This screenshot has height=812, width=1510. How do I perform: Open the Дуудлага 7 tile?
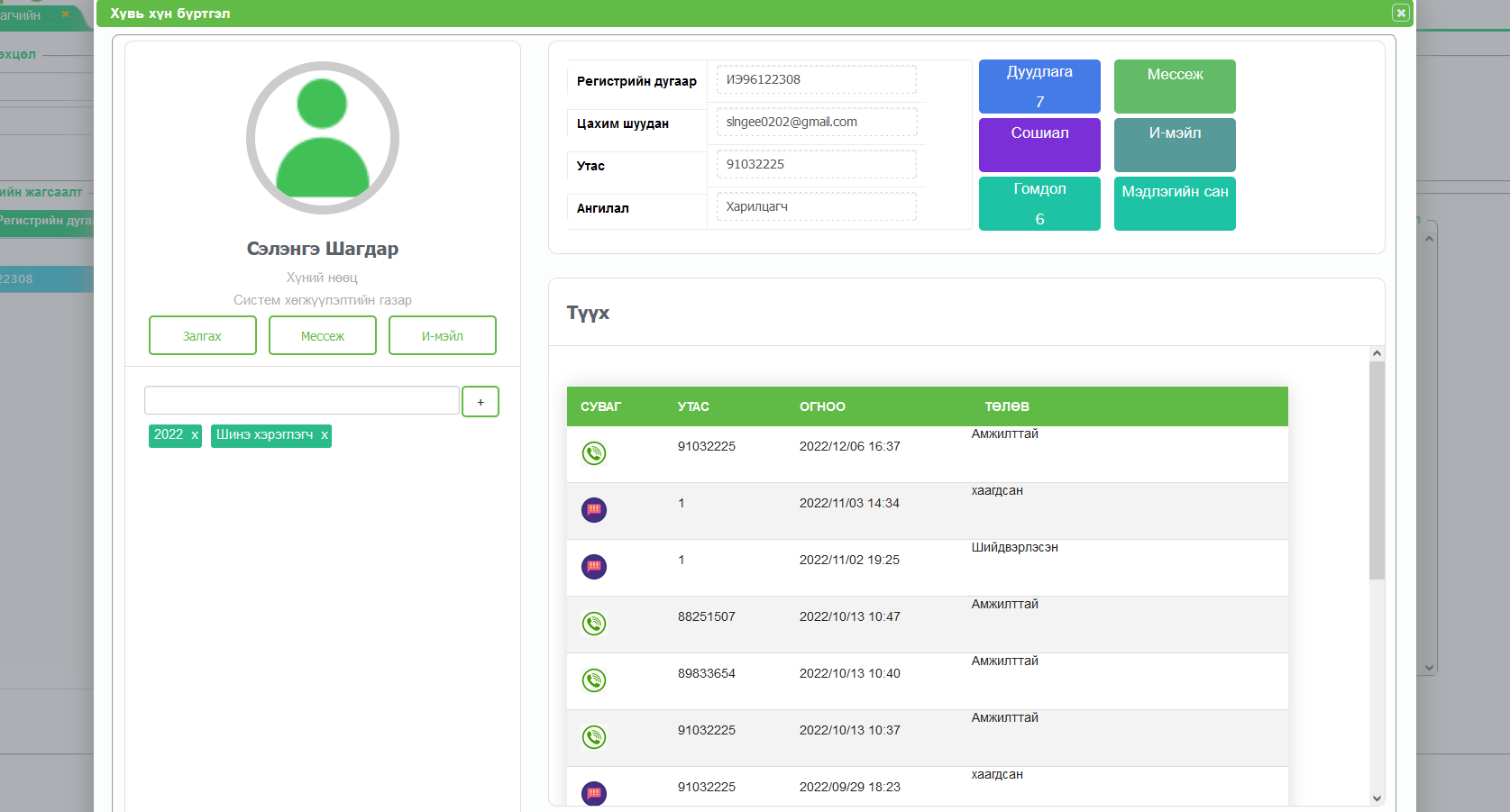click(x=1039, y=87)
